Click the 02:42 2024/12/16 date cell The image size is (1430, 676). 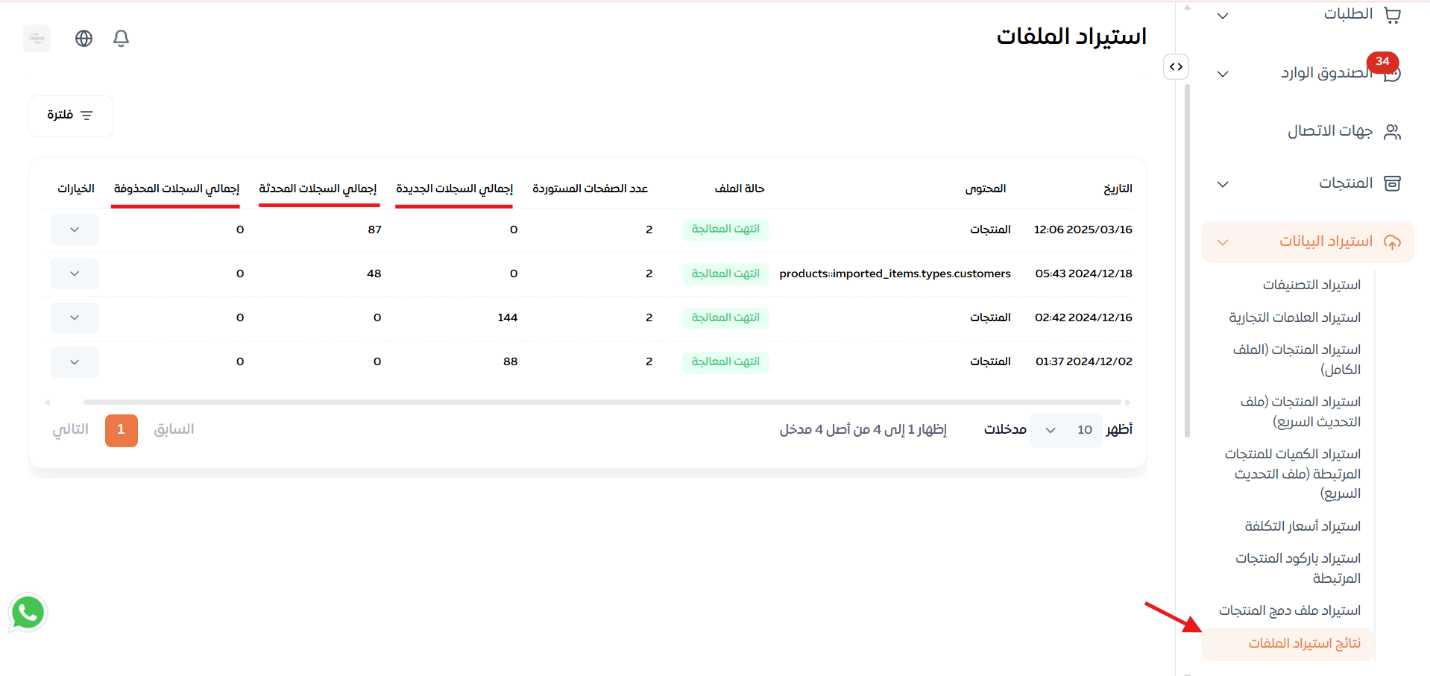1083,317
